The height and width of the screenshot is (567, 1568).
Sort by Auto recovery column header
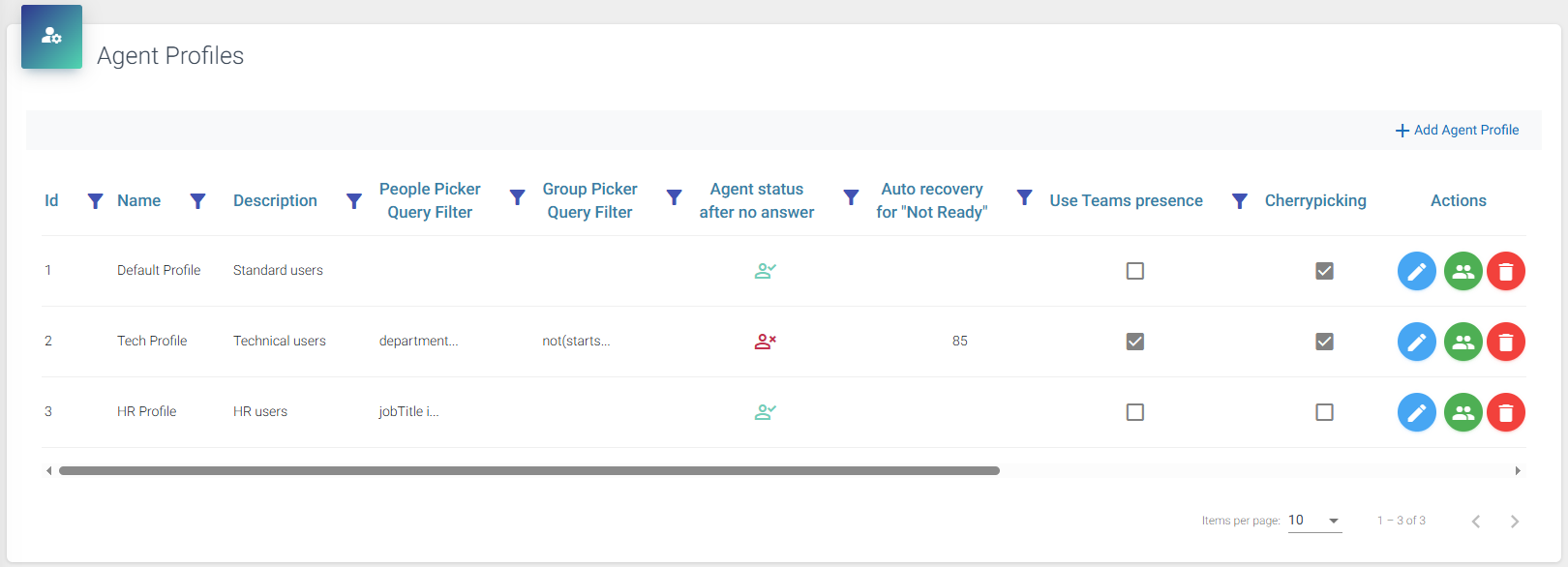(931, 200)
